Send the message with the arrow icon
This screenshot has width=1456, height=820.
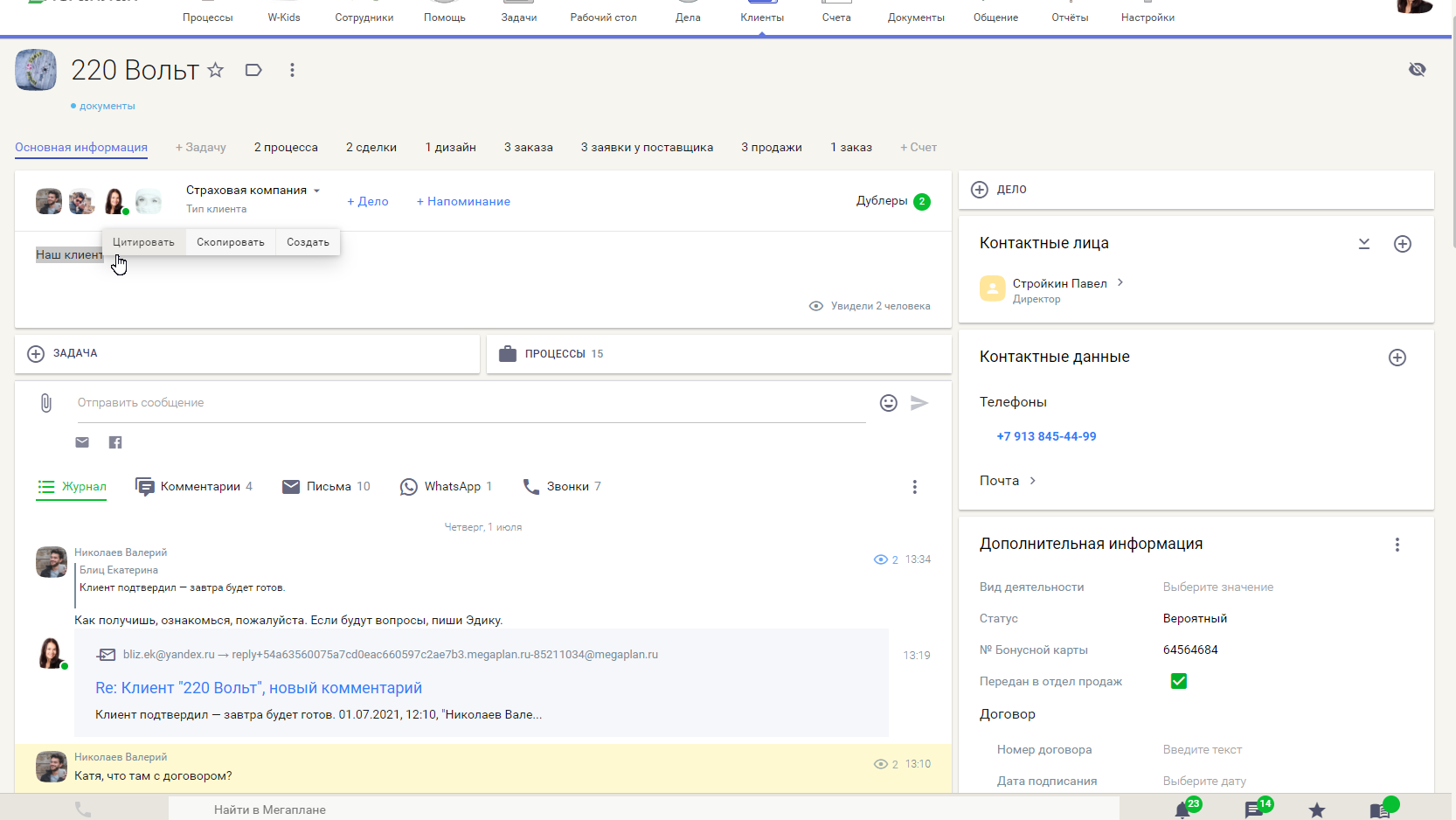919,403
